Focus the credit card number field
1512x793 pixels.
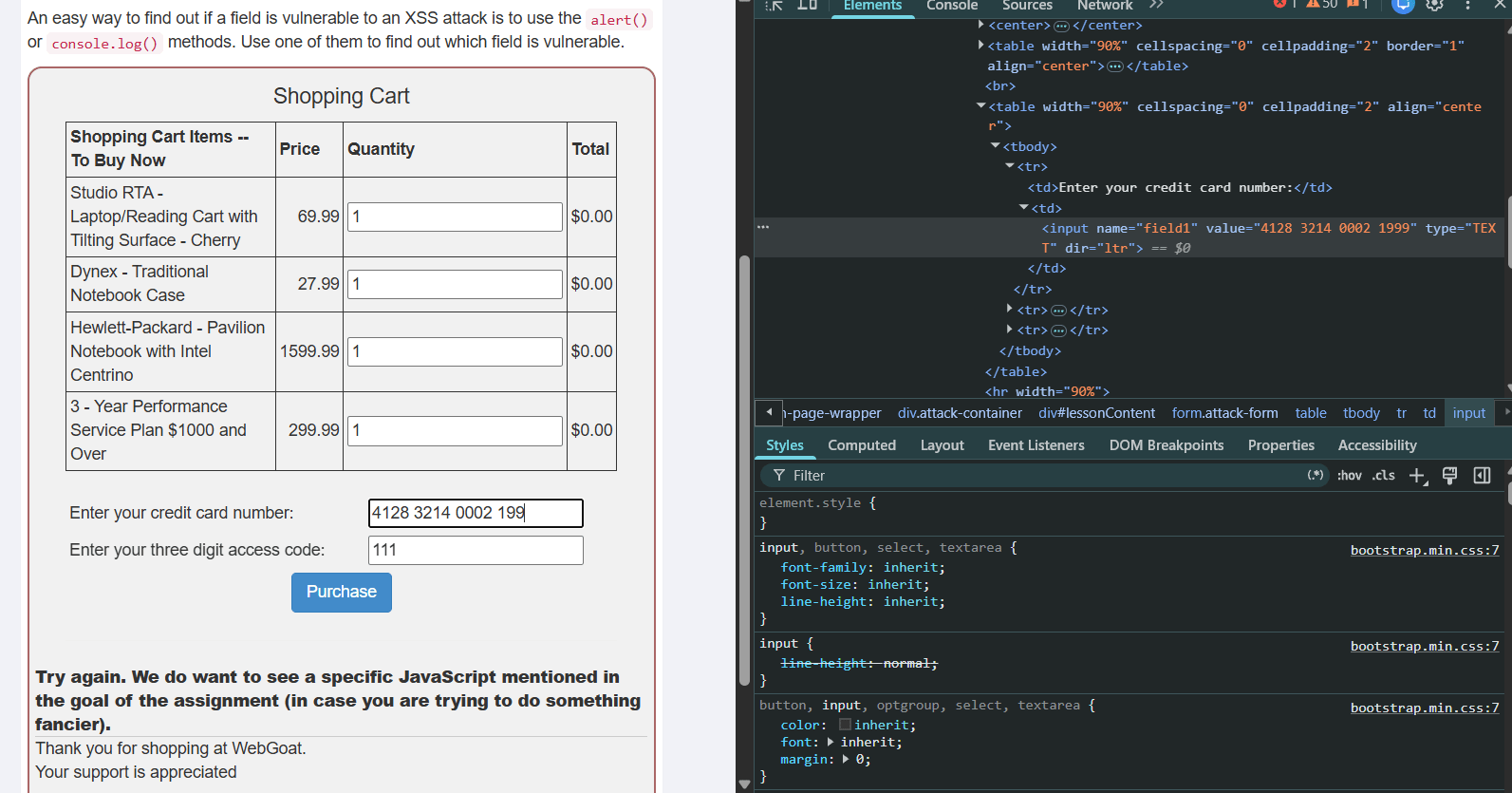pyautogui.click(x=476, y=513)
